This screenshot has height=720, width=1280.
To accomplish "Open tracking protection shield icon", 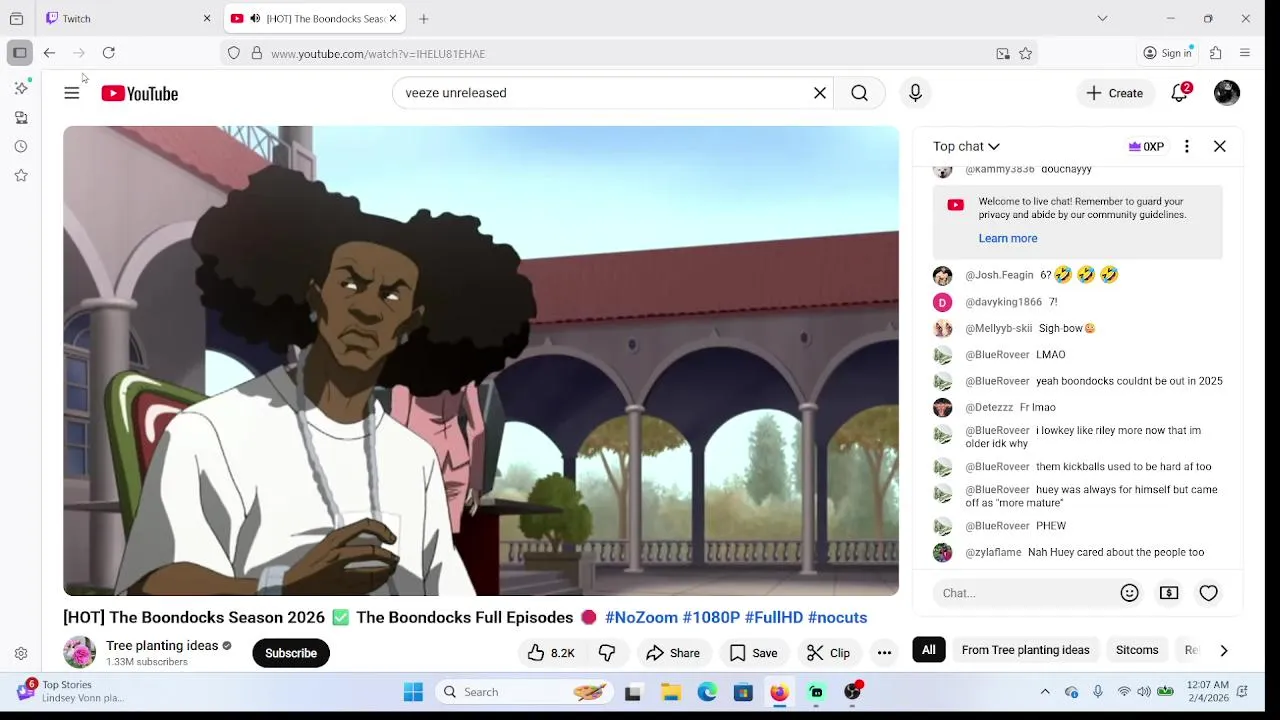I will point(234,54).
